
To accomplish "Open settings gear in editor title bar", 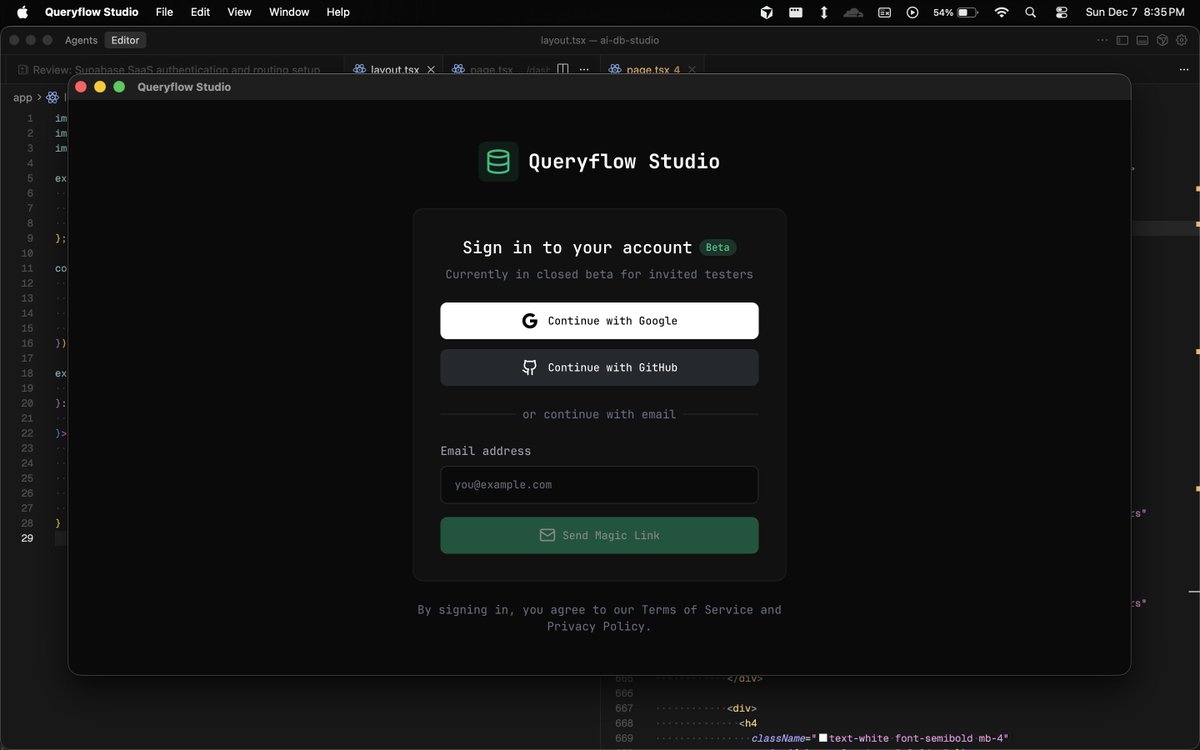I will click(x=1181, y=40).
